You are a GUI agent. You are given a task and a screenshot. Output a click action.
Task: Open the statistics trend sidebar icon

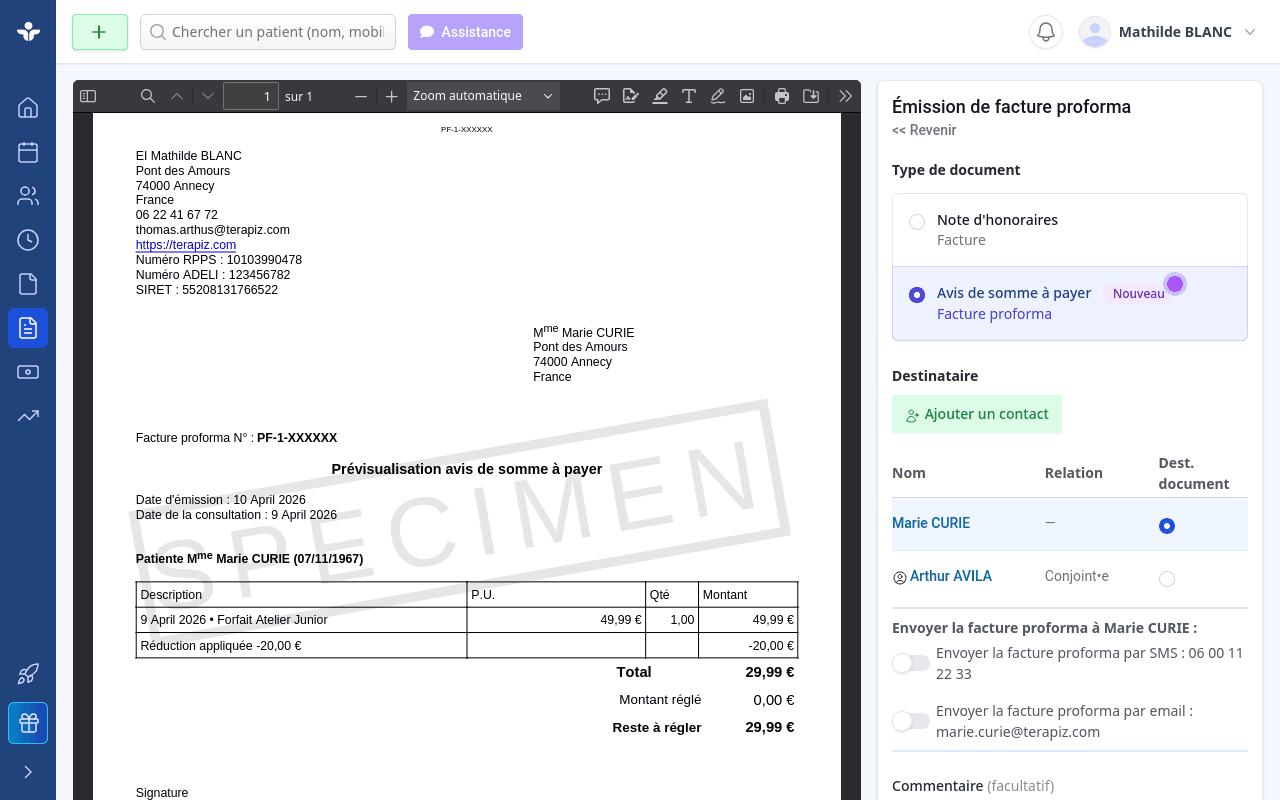coord(28,416)
